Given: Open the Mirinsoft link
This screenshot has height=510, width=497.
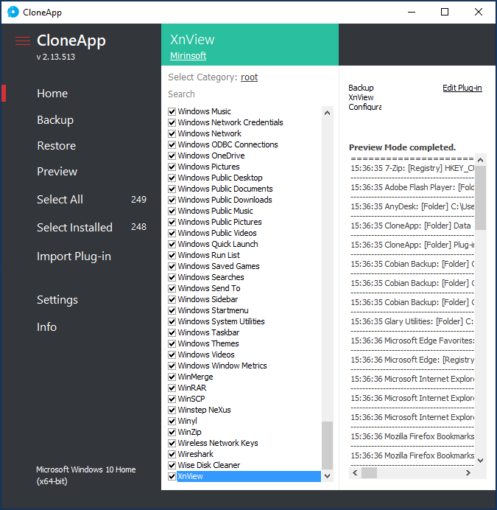Looking at the screenshot, I should (188, 56).
